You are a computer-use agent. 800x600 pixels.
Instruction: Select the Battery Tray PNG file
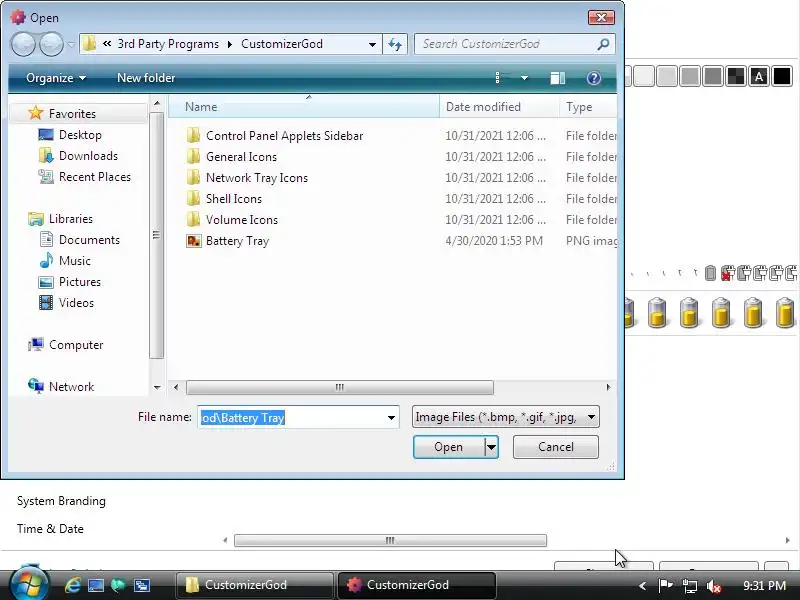click(237, 241)
